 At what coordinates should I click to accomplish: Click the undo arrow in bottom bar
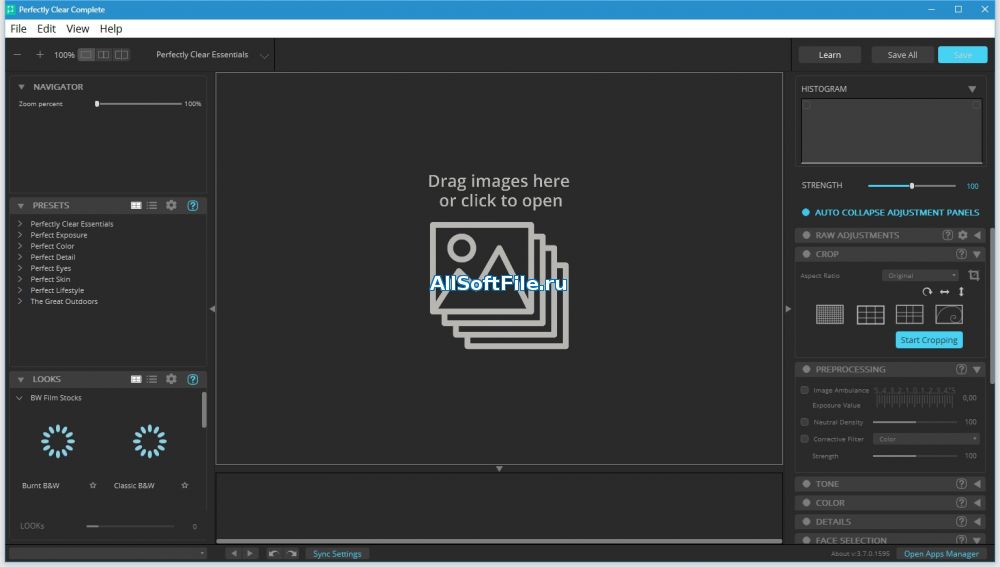tap(273, 553)
